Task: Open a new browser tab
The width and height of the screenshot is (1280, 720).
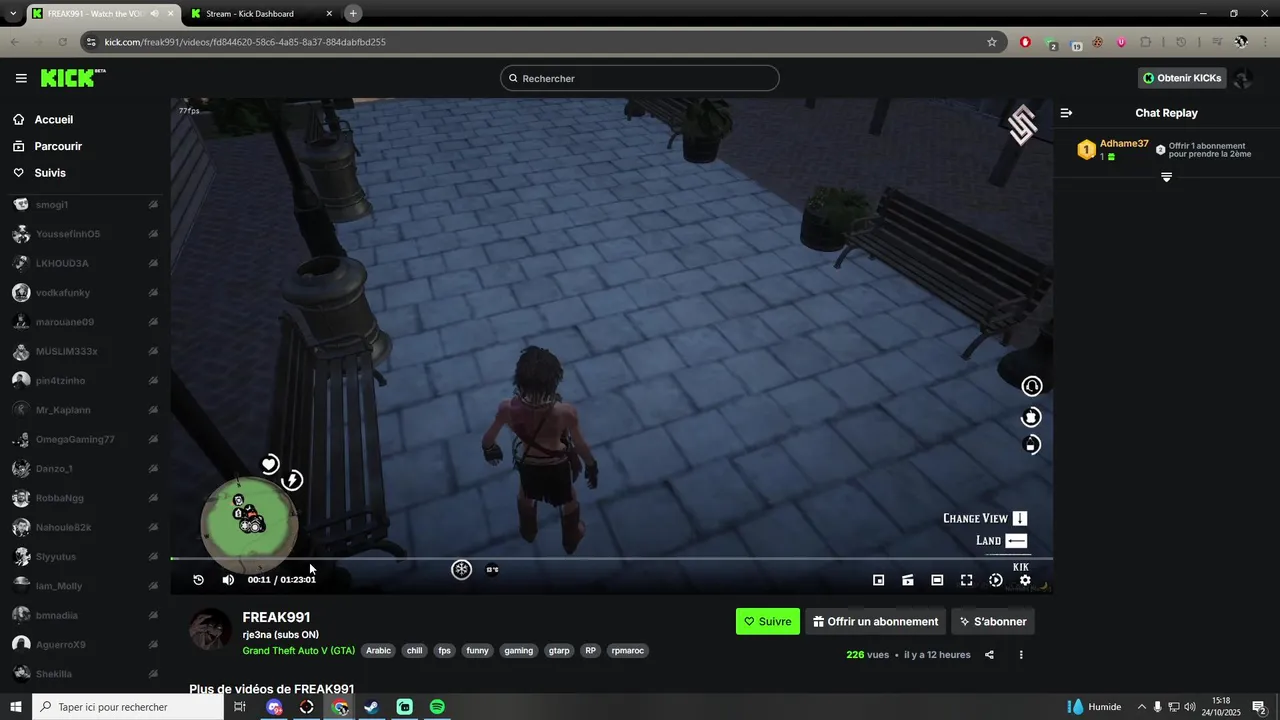Action: (x=353, y=14)
